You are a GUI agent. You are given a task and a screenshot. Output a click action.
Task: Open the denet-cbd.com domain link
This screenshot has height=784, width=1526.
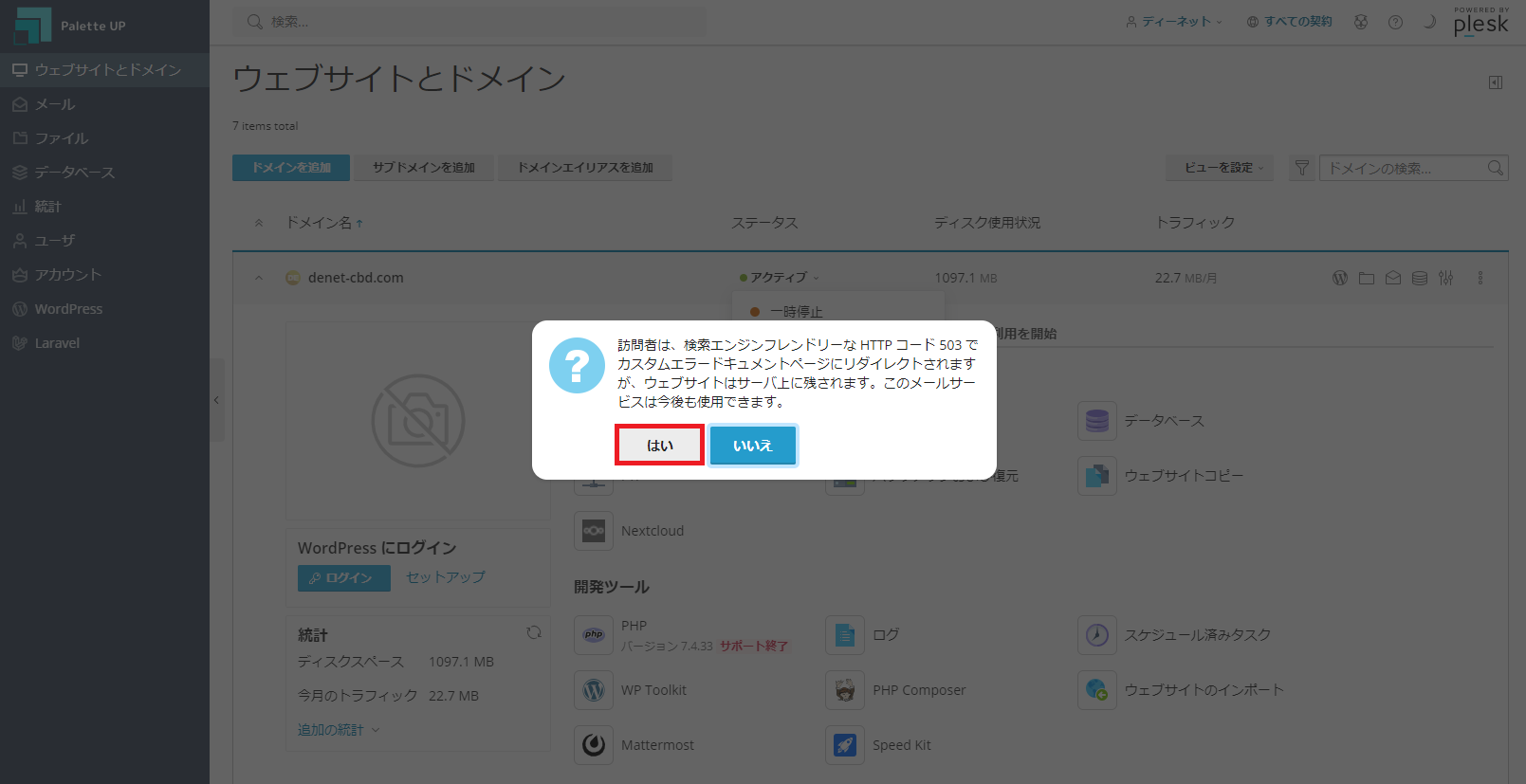click(356, 278)
